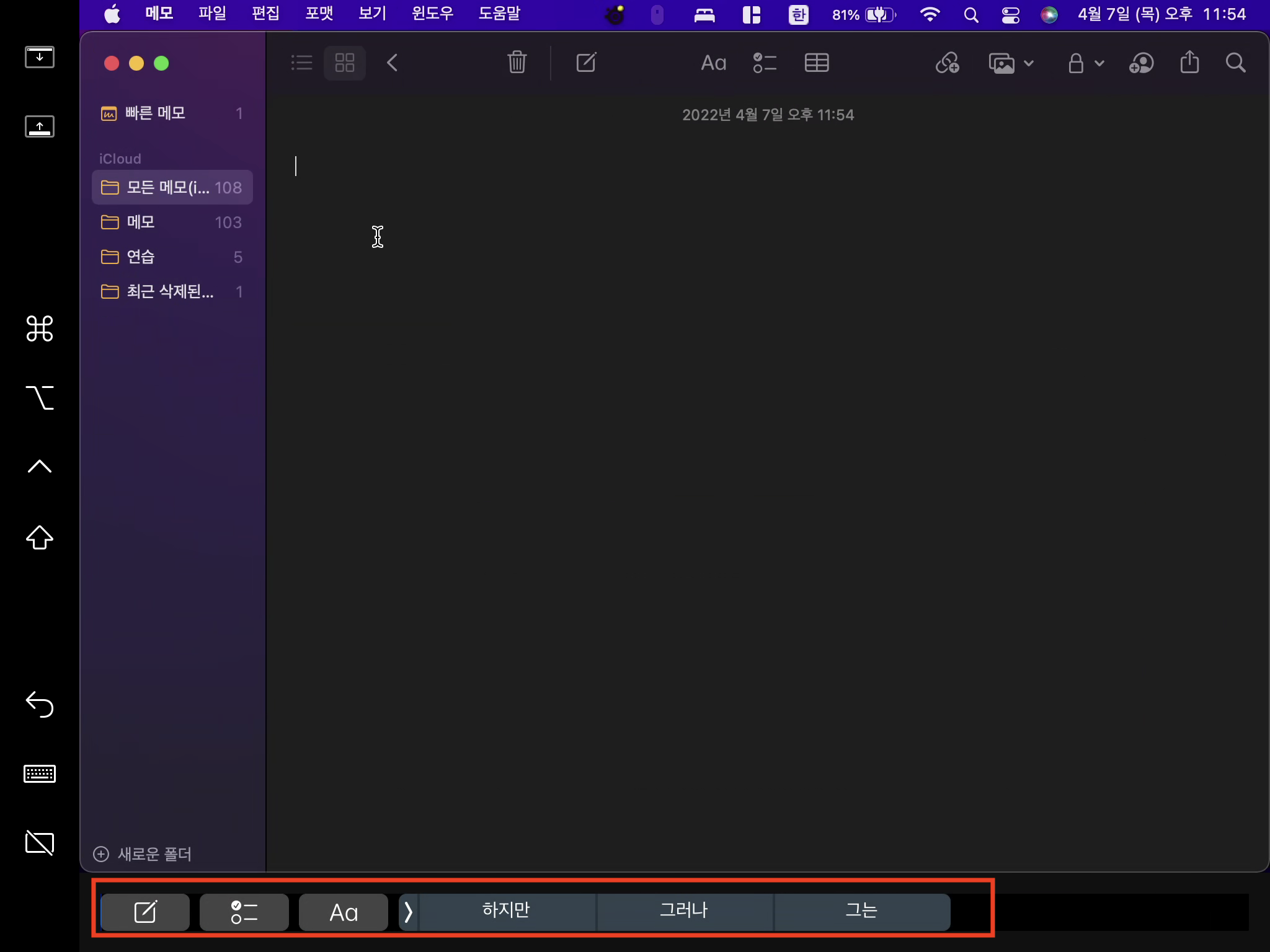Insert a table into the note
Image resolution: width=1270 pixels, height=952 pixels.
(816, 63)
